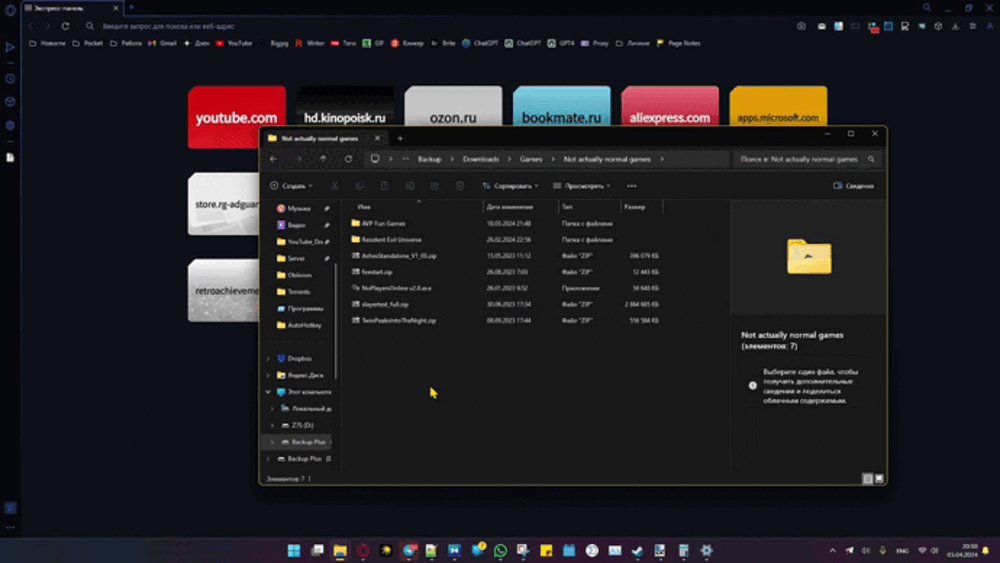Open the Page Notes bookmark
Viewport: 1000px width, 563px height.
(x=679, y=43)
